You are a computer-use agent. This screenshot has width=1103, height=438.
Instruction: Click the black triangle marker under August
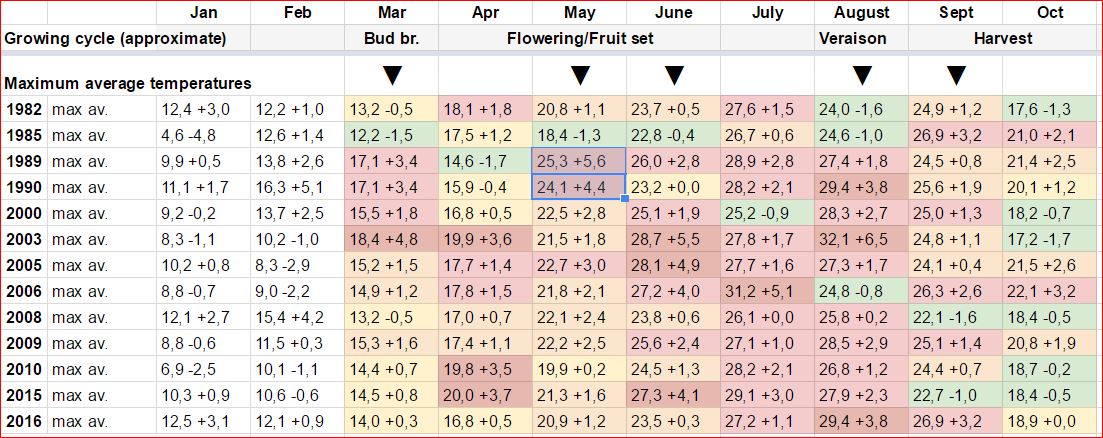(x=861, y=75)
